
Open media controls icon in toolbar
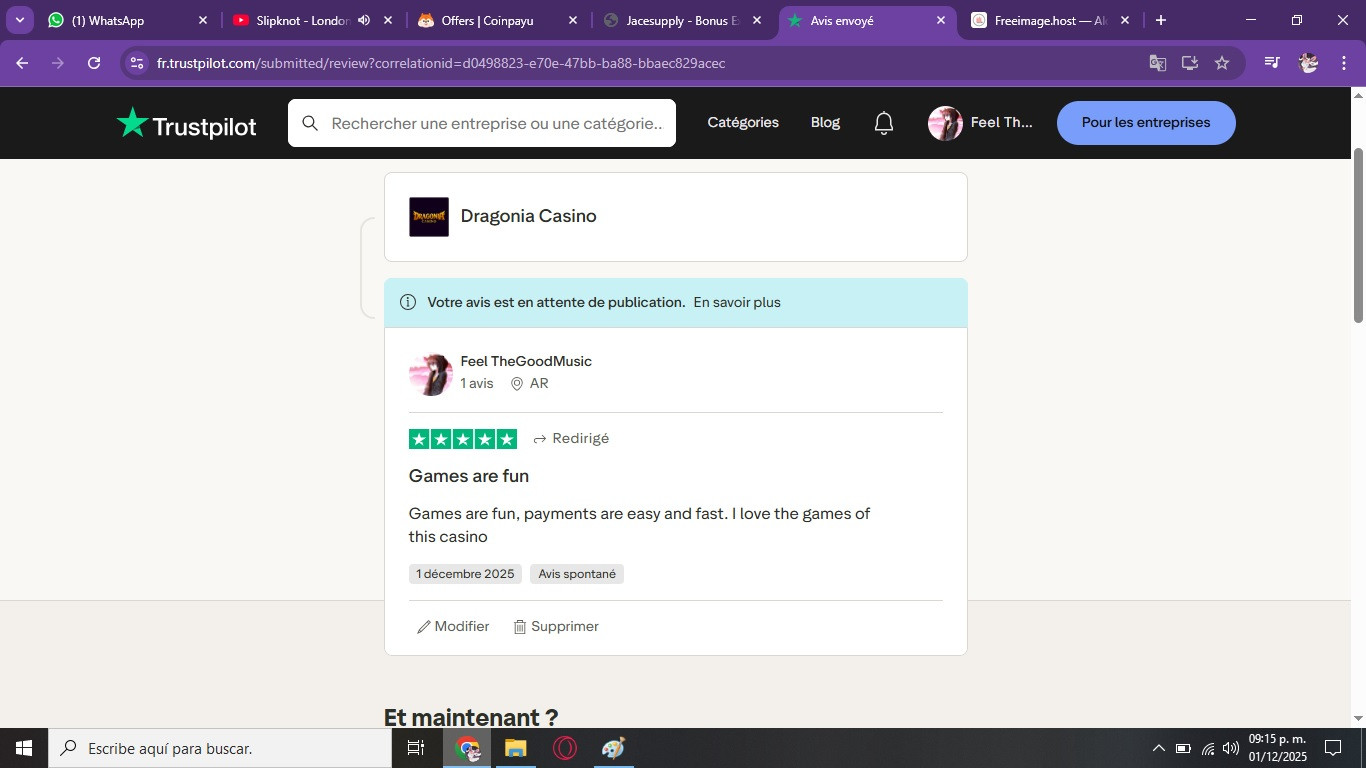(x=1272, y=63)
